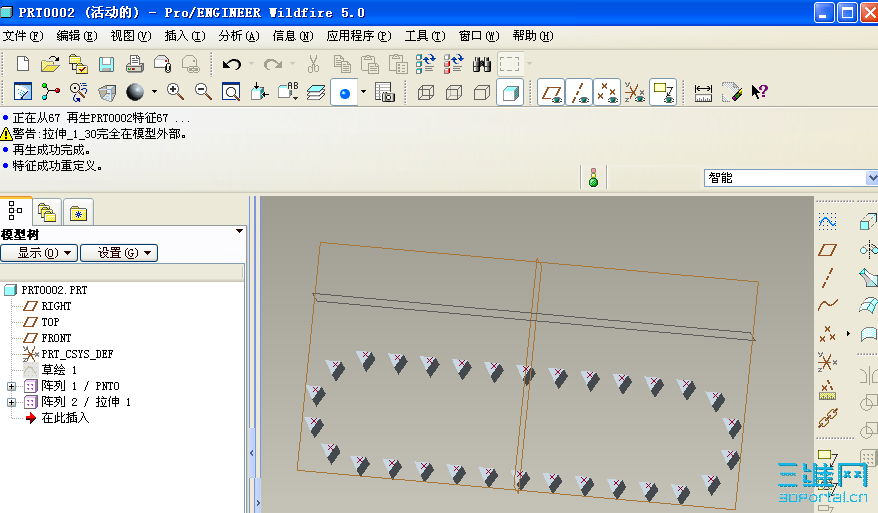878x513 pixels.
Task: Zoom in with magnifier plus icon
Action: pos(175,92)
